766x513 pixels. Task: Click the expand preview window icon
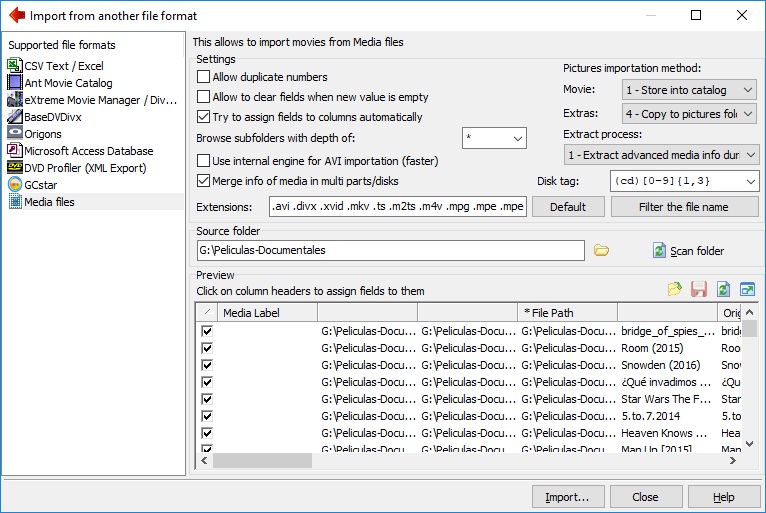pyautogui.click(x=747, y=289)
